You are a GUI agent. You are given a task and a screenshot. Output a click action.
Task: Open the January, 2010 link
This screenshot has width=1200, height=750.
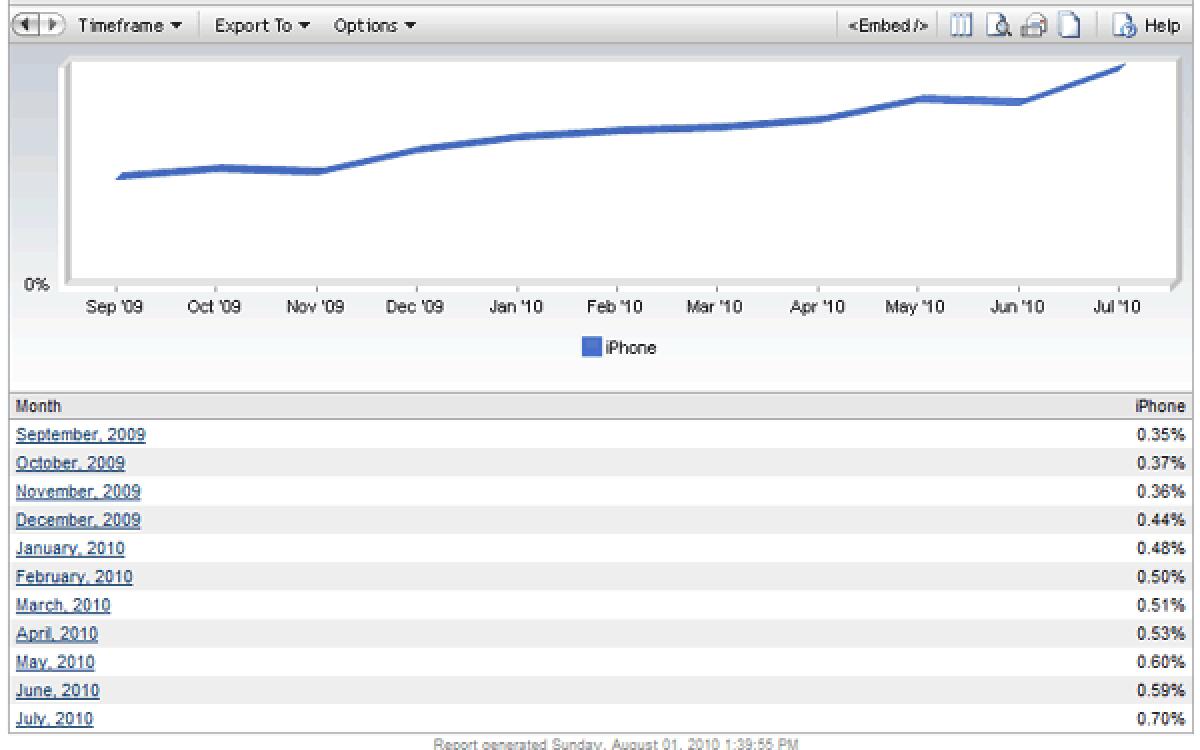point(71,548)
